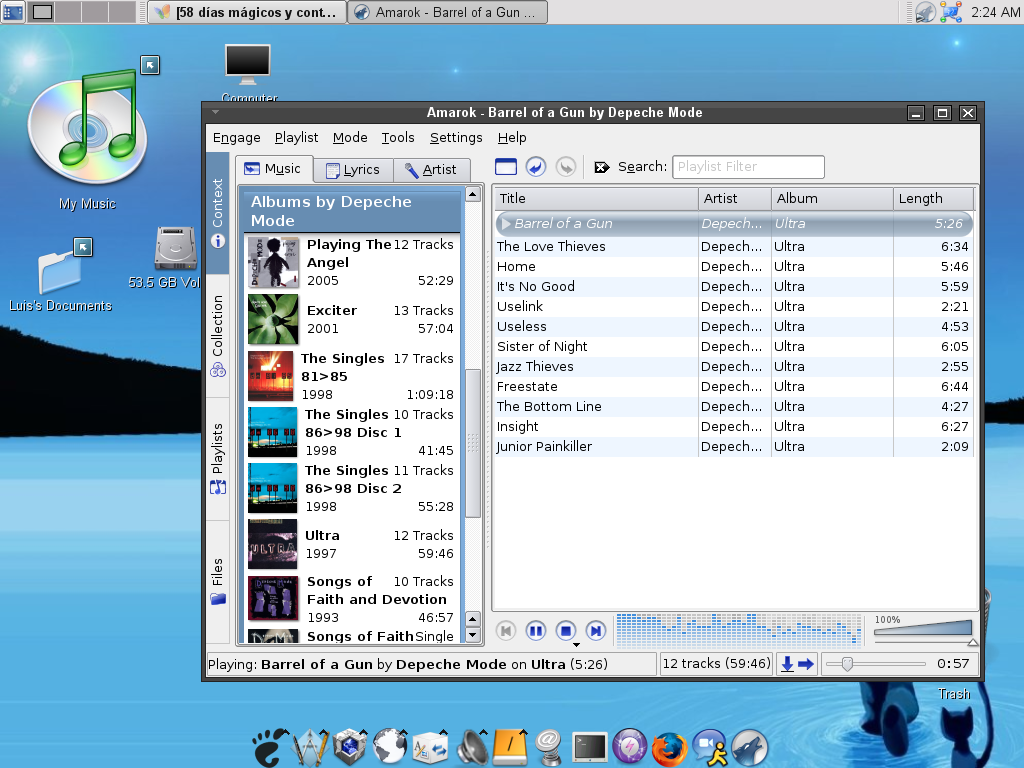Viewport: 1024px width, 768px height.
Task: Open the Engage menu
Action: pos(236,138)
